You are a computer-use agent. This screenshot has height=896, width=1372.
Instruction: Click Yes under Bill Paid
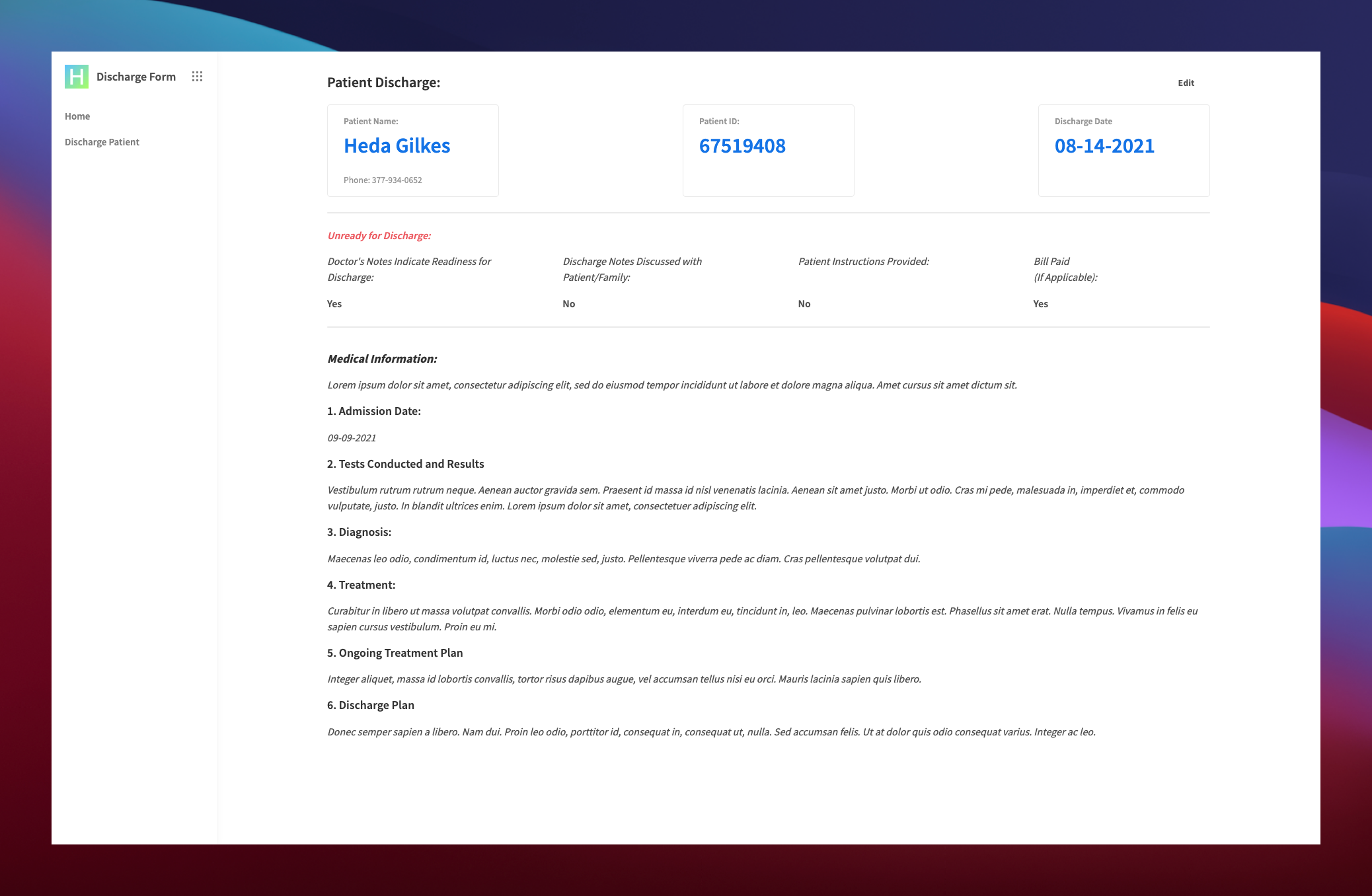(1041, 304)
